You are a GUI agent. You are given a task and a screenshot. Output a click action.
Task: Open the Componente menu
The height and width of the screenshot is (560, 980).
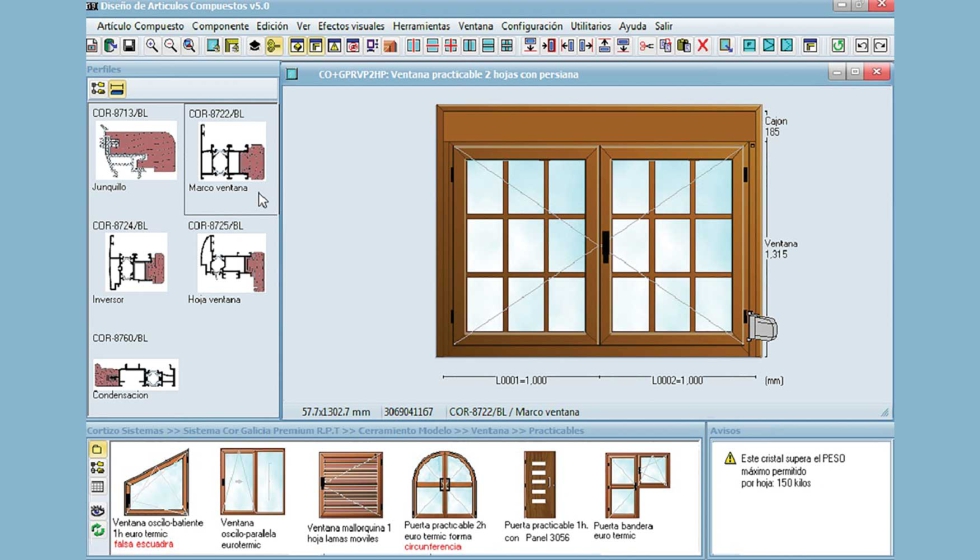[x=220, y=26]
